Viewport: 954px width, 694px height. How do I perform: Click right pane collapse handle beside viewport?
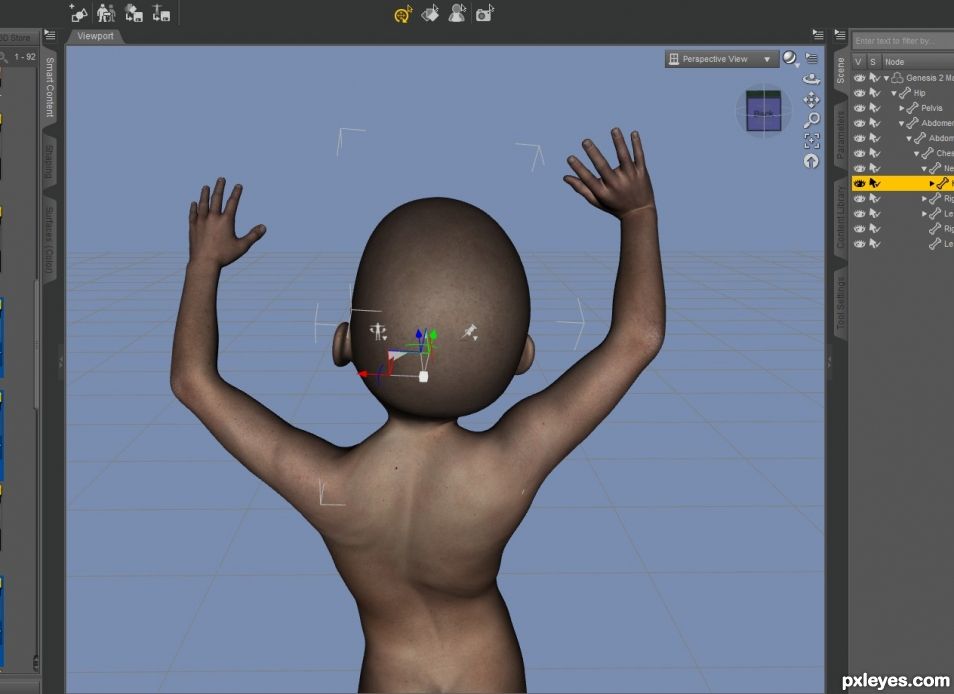829,363
